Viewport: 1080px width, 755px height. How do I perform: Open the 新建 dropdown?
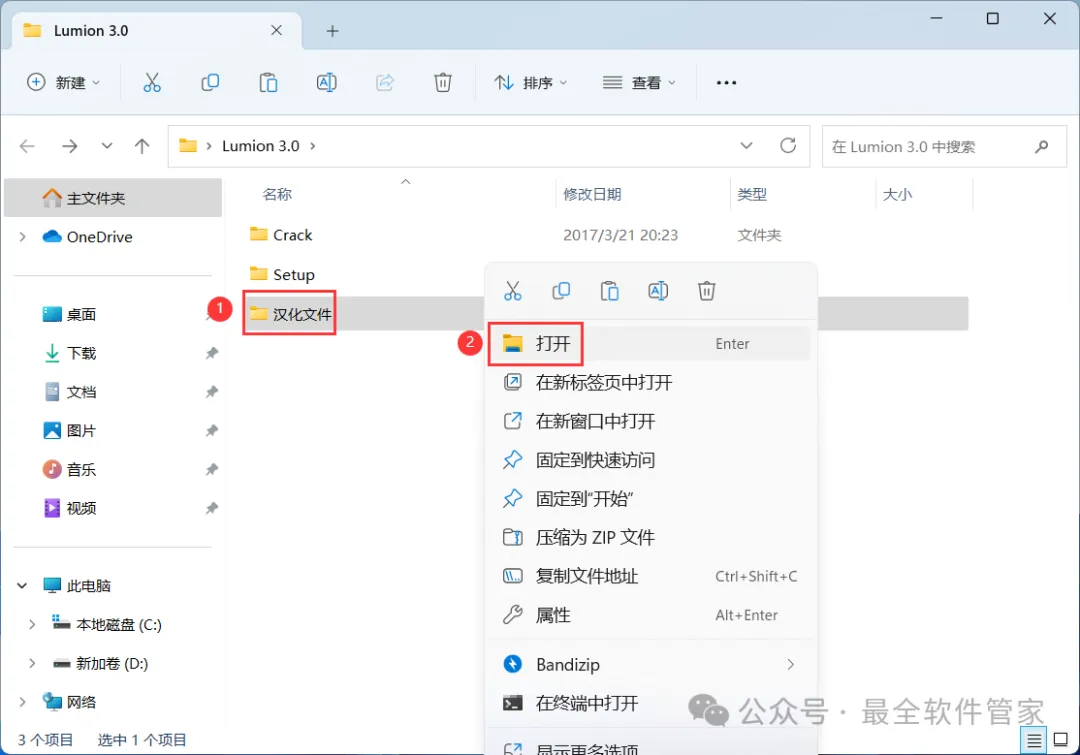[x=63, y=83]
